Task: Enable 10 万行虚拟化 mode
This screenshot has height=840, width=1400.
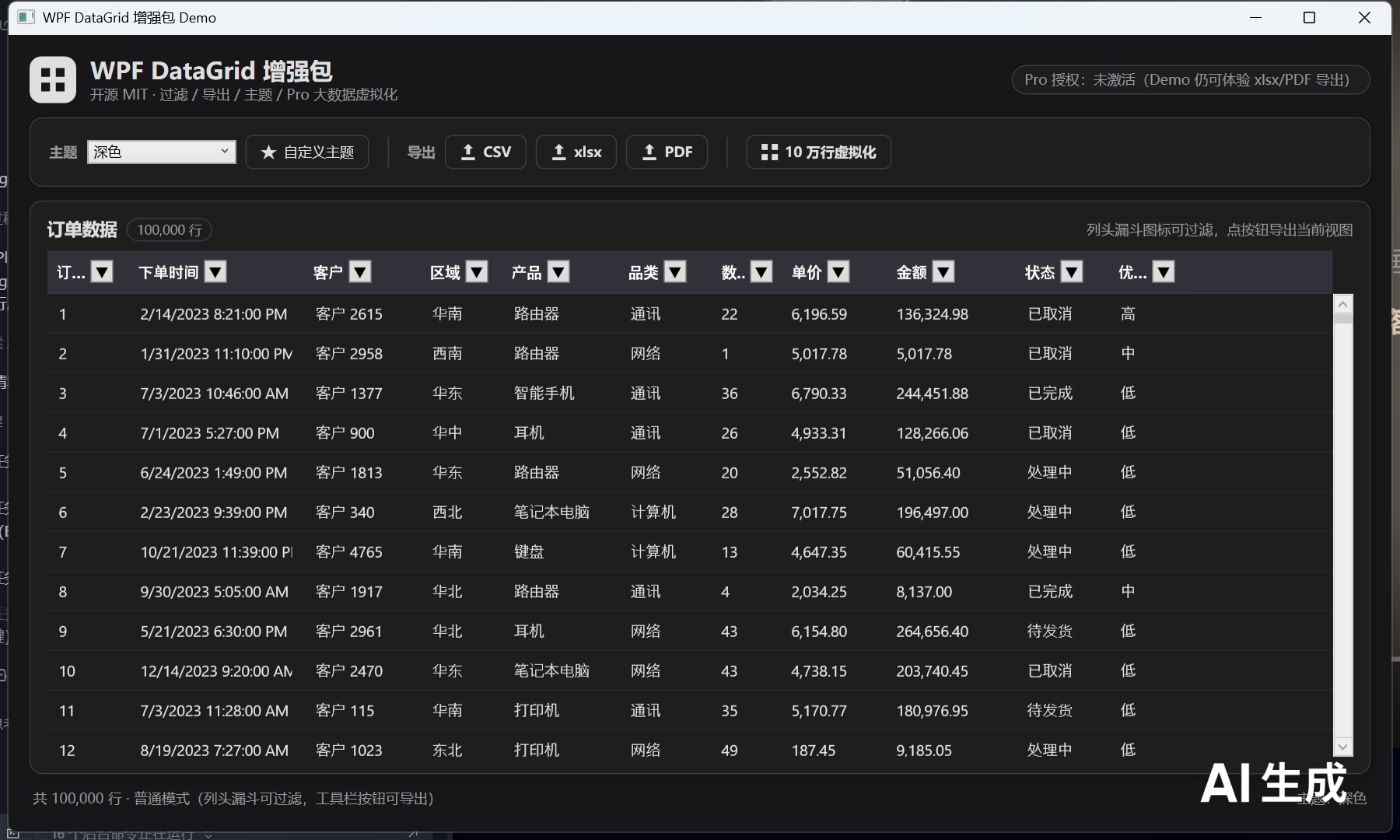Action: coord(819,152)
